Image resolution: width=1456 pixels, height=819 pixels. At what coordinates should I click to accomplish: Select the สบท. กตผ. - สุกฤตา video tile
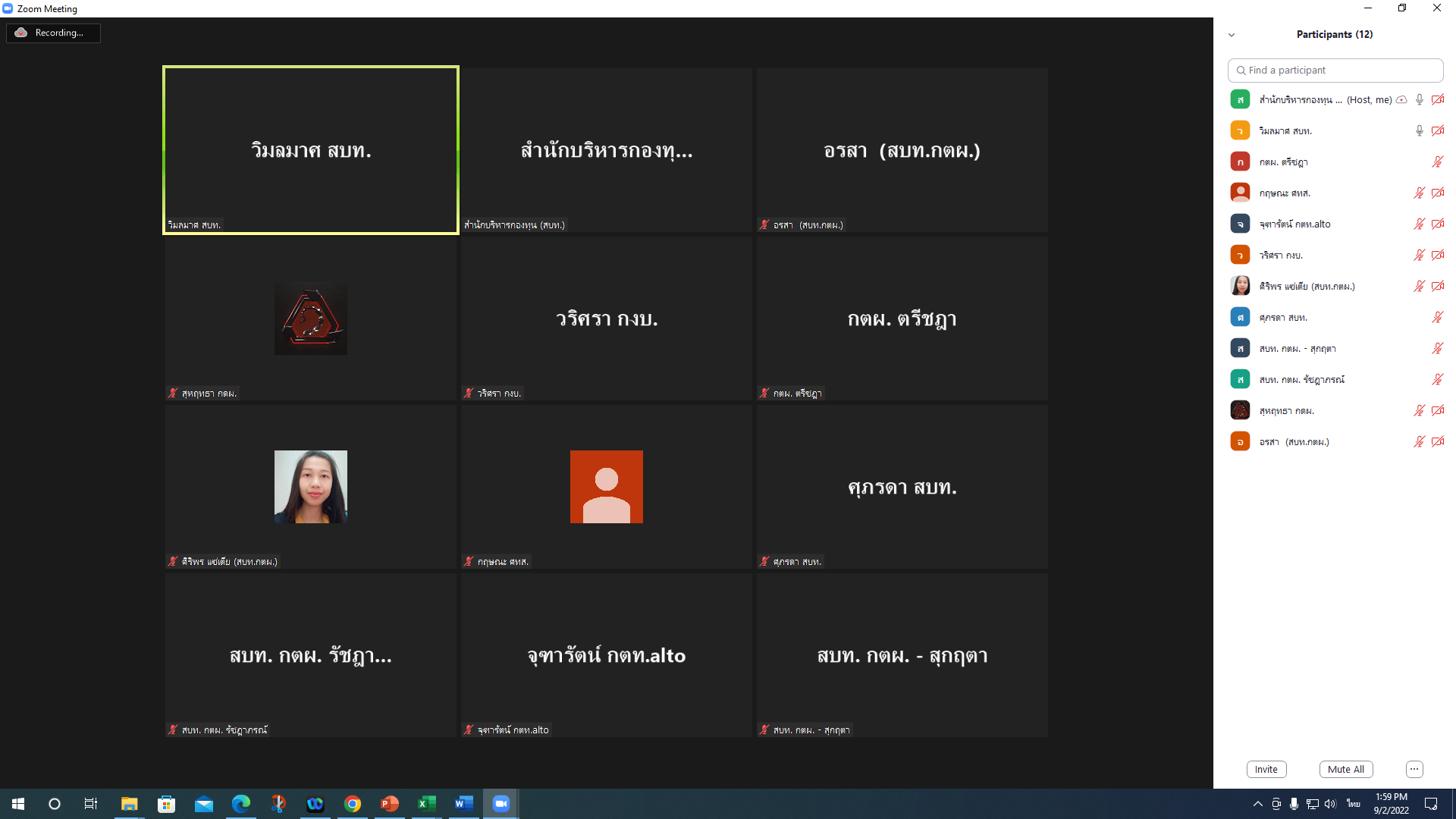pyautogui.click(x=902, y=655)
